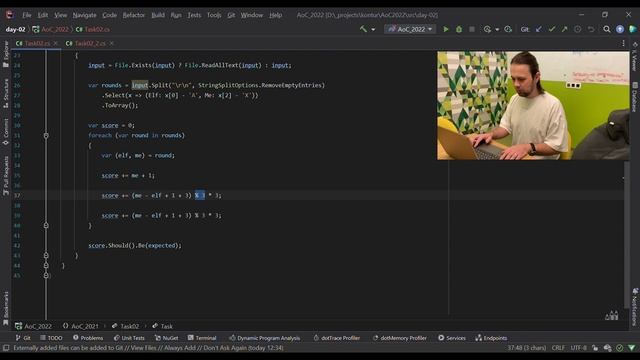The image size is (640, 360).
Task: Open Bookmarks tool window on left sidebar
Action: click(6, 309)
